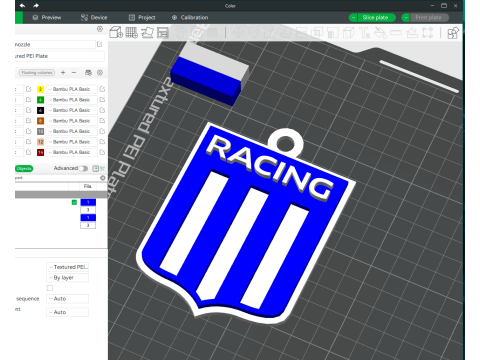Open the sequence Auto dropdown
The image size is (480, 360).
67,299
